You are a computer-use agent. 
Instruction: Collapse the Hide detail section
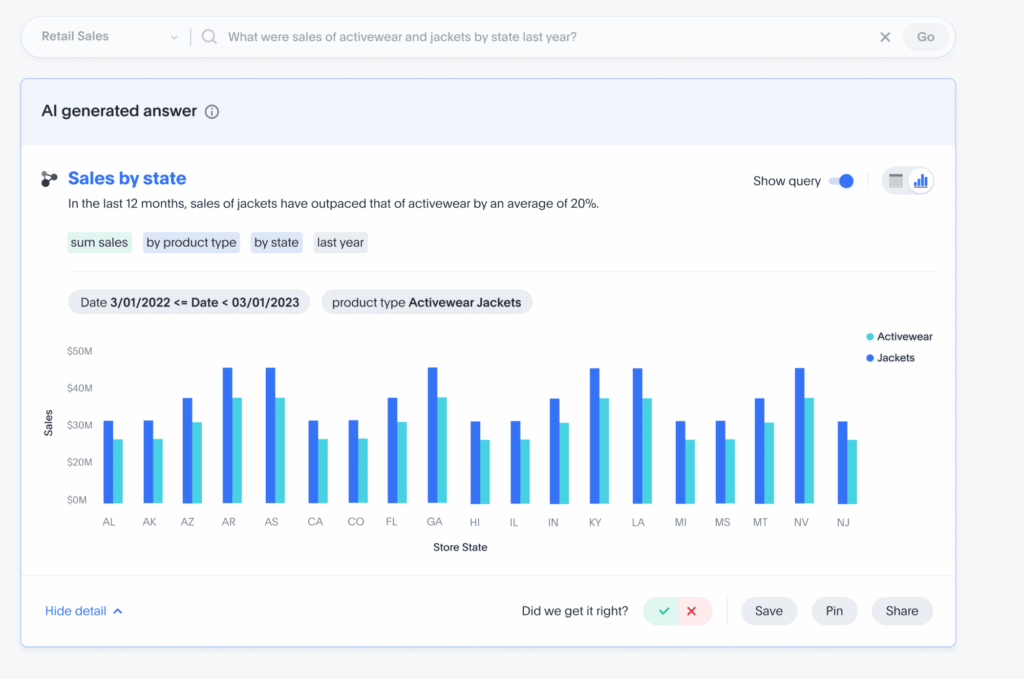point(84,611)
